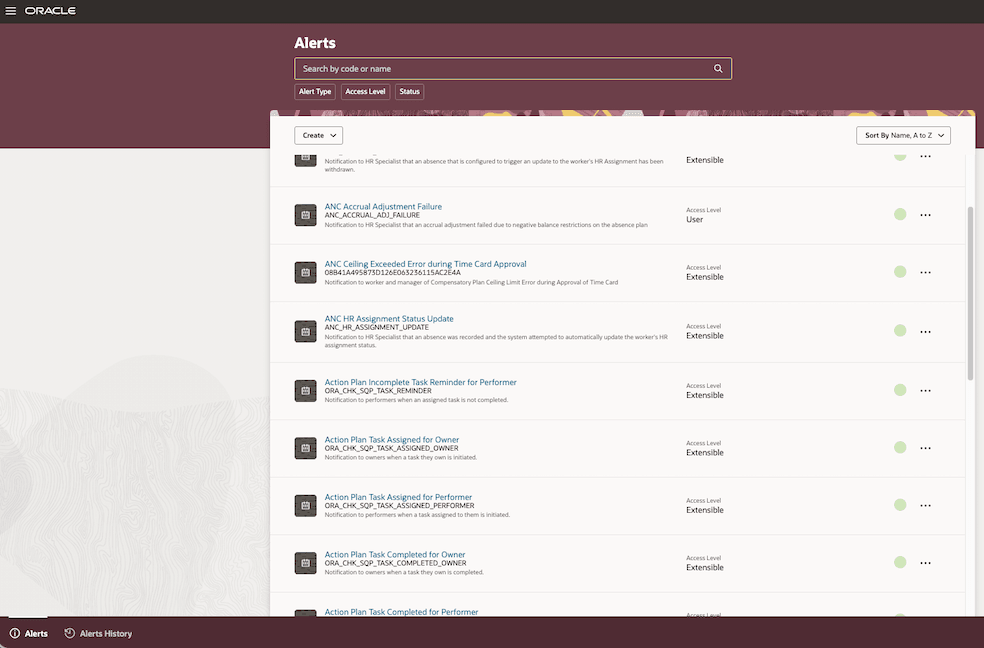Screen dimensions: 984x648
Task: Click the ANC Accrual Adjustment Failure alert icon
Action: pos(306,215)
